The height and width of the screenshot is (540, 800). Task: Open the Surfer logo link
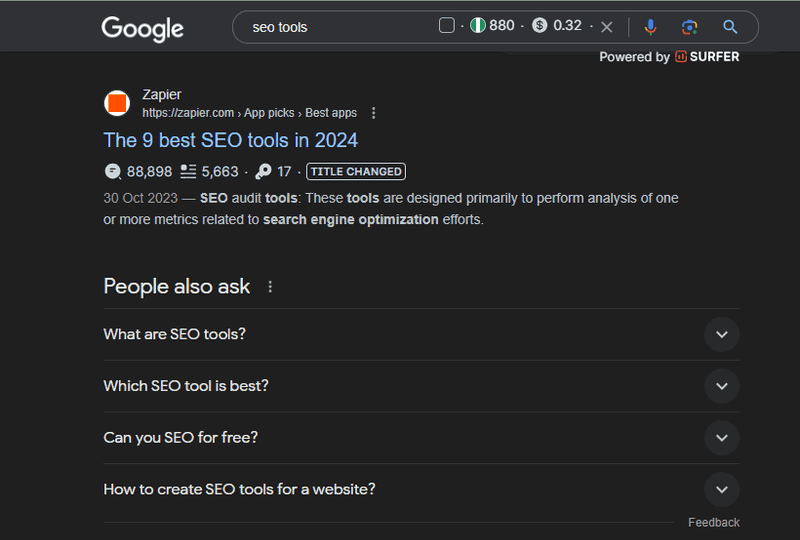(x=707, y=57)
